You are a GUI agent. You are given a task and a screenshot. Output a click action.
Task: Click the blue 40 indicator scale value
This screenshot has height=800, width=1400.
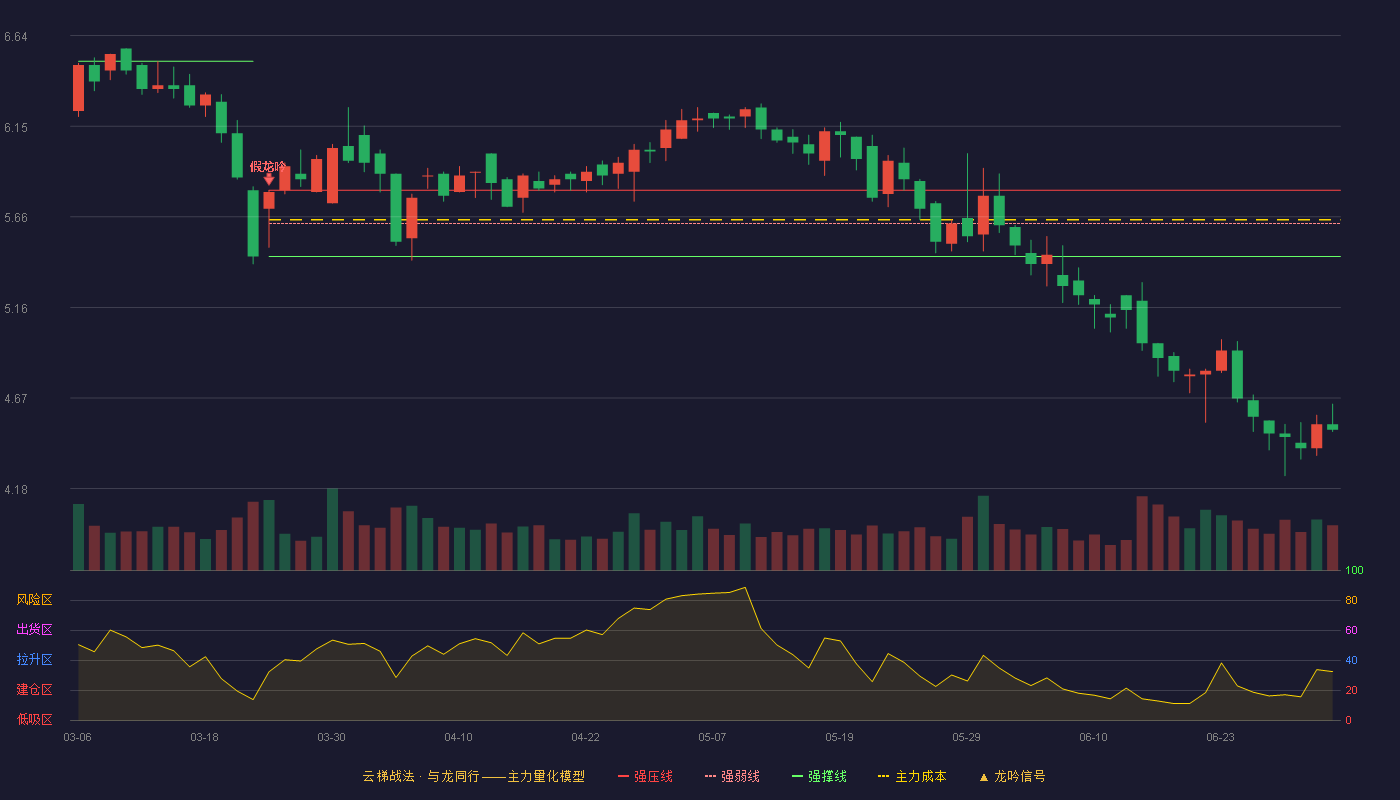pyautogui.click(x=1351, y=661)
